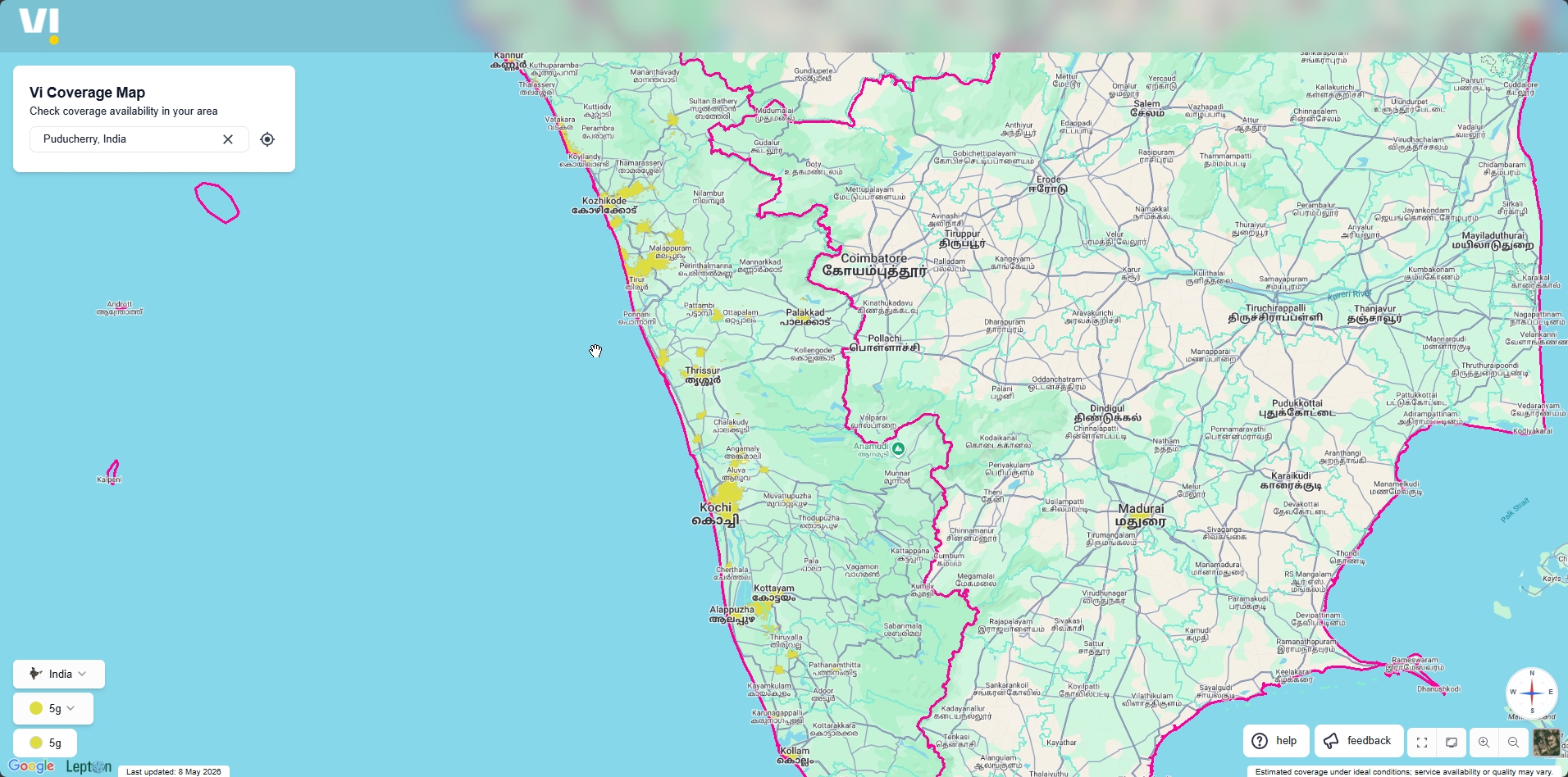Screen dimensions: 1568x777
Task: Click the 'Last updated: 8 May 2026' label
Action: (174, 771)
